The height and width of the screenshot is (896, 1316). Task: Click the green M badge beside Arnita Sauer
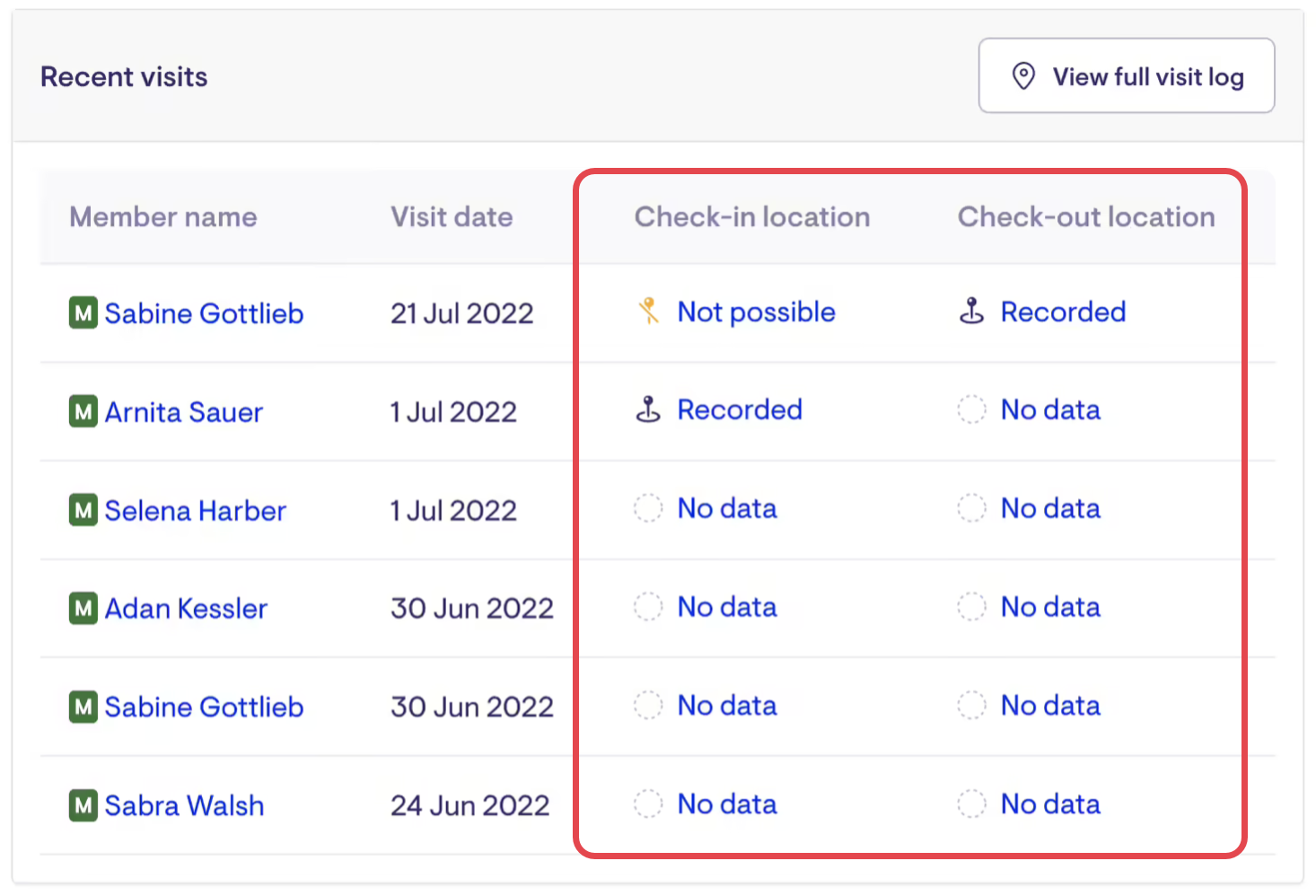[x=83, y=412]
